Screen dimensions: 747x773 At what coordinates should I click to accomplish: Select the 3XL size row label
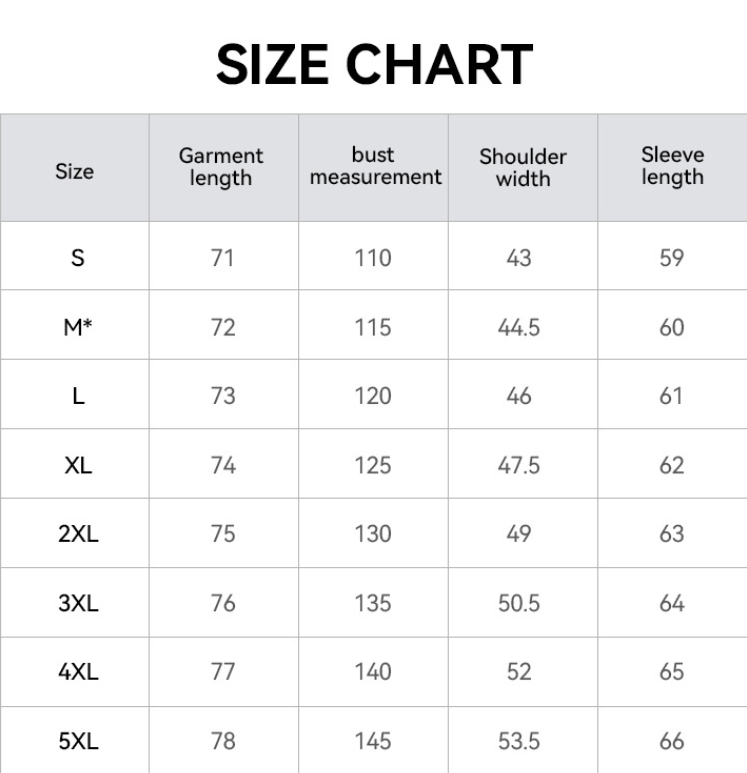coord(77,603)
